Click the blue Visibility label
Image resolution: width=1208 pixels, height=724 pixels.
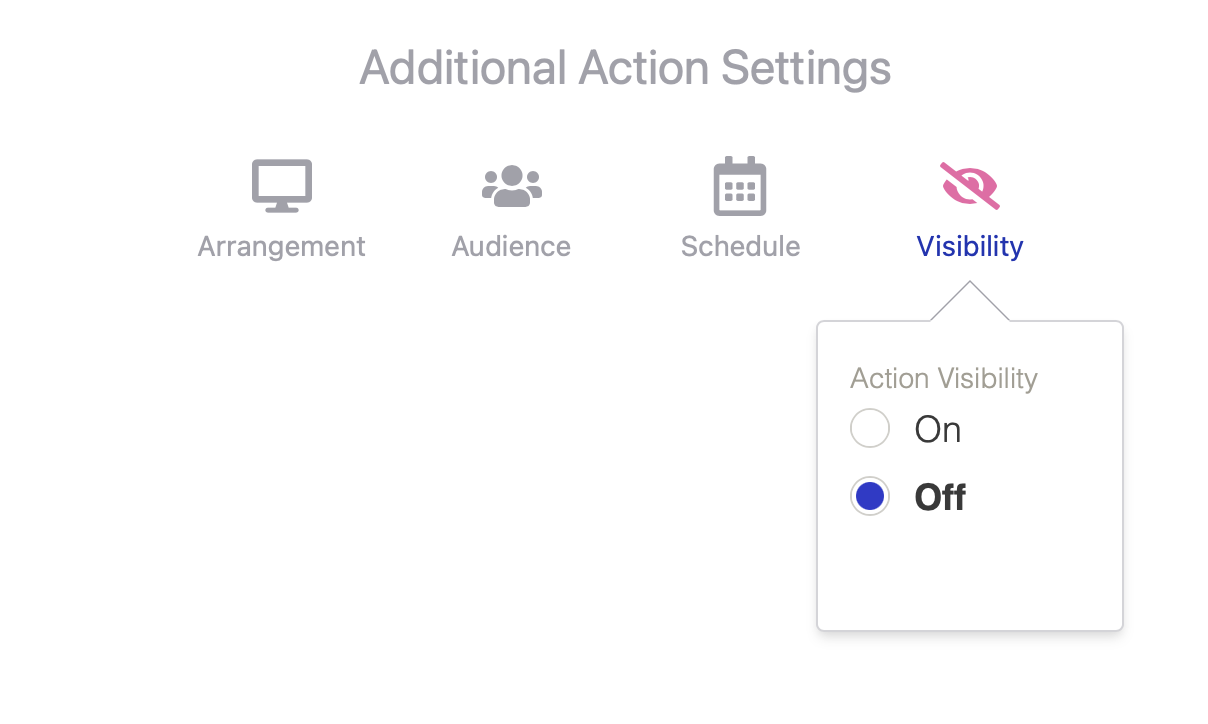[970, 246]
